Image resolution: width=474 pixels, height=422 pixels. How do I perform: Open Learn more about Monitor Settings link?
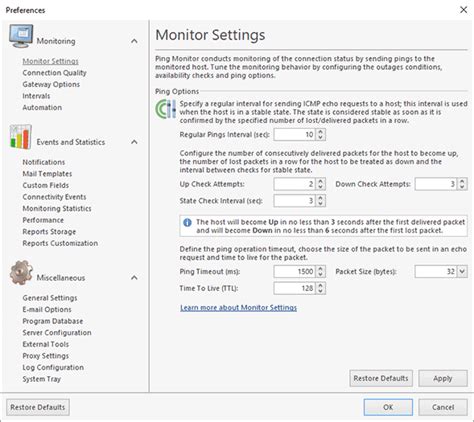pos(238,308)
